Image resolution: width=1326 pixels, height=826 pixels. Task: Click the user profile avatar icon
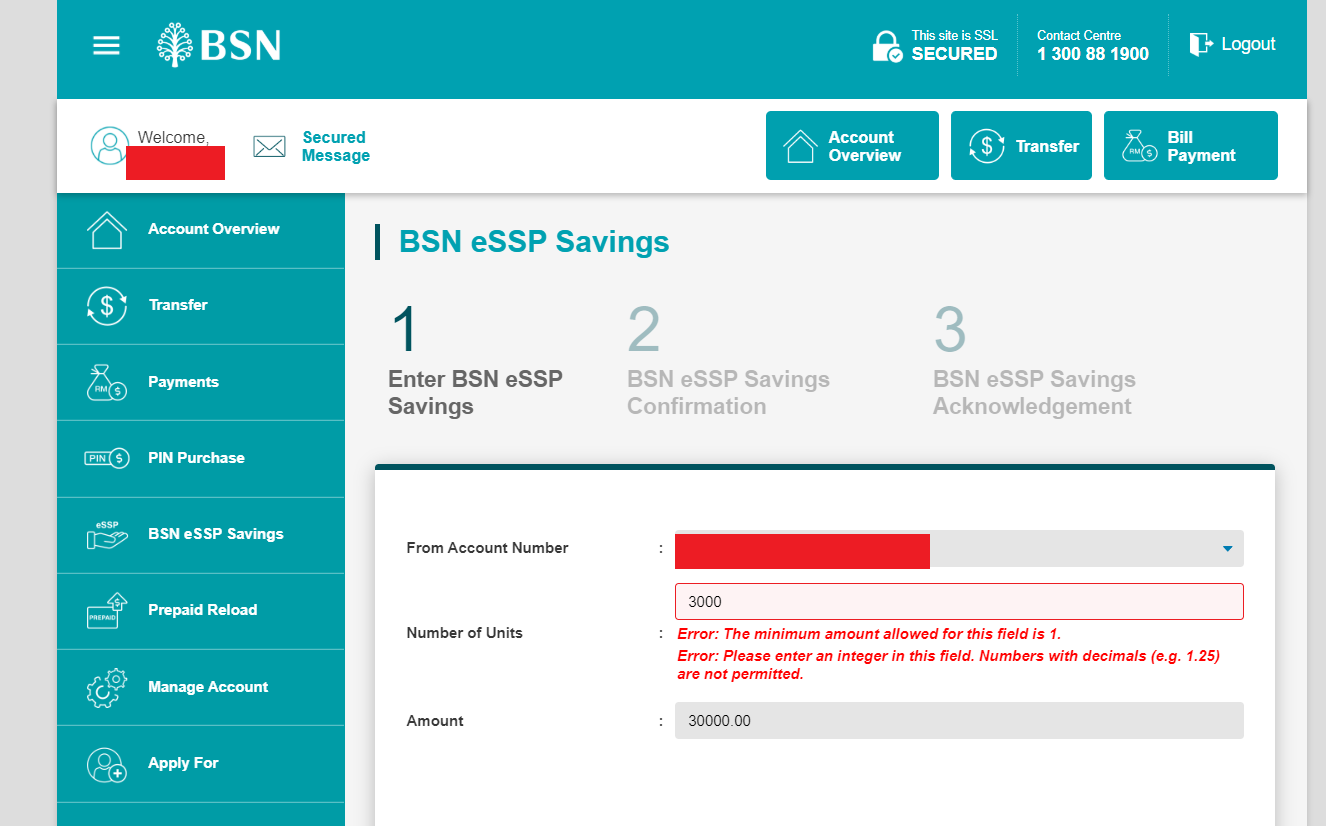[109, 146]
